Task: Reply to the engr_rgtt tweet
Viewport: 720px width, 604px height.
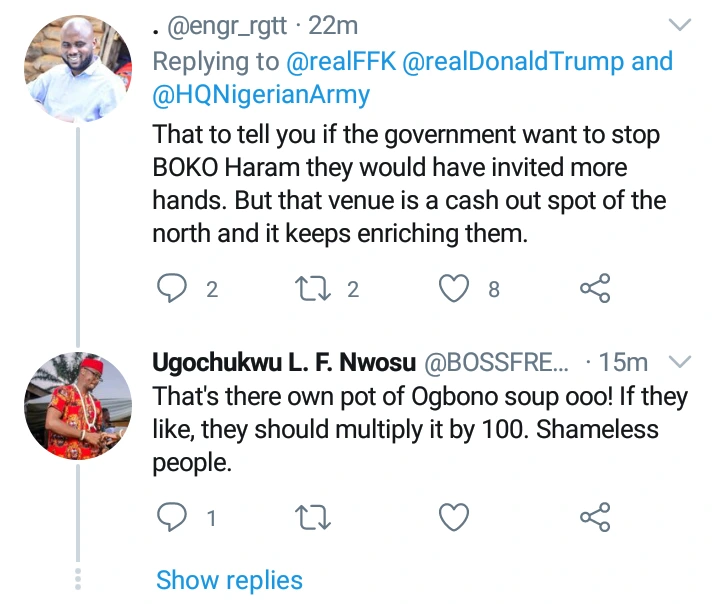Action: (x=175, y=289)
